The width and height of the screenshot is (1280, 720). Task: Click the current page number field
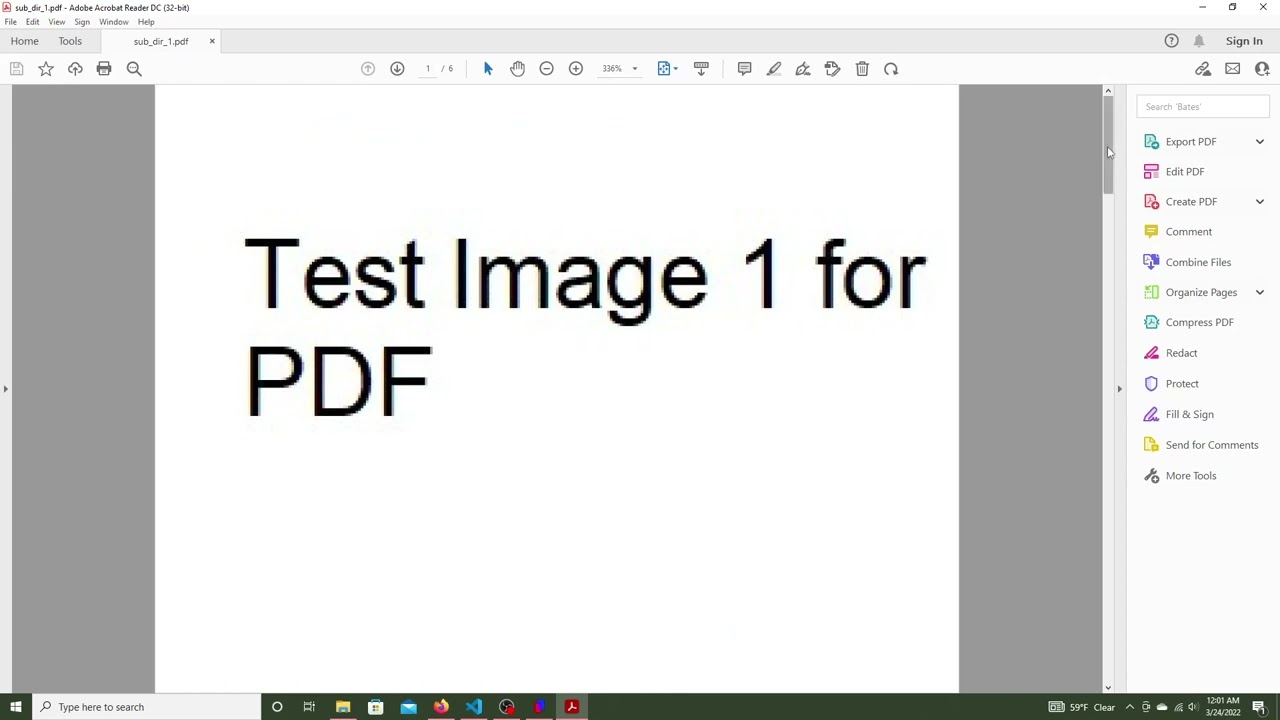pos(427,69)
